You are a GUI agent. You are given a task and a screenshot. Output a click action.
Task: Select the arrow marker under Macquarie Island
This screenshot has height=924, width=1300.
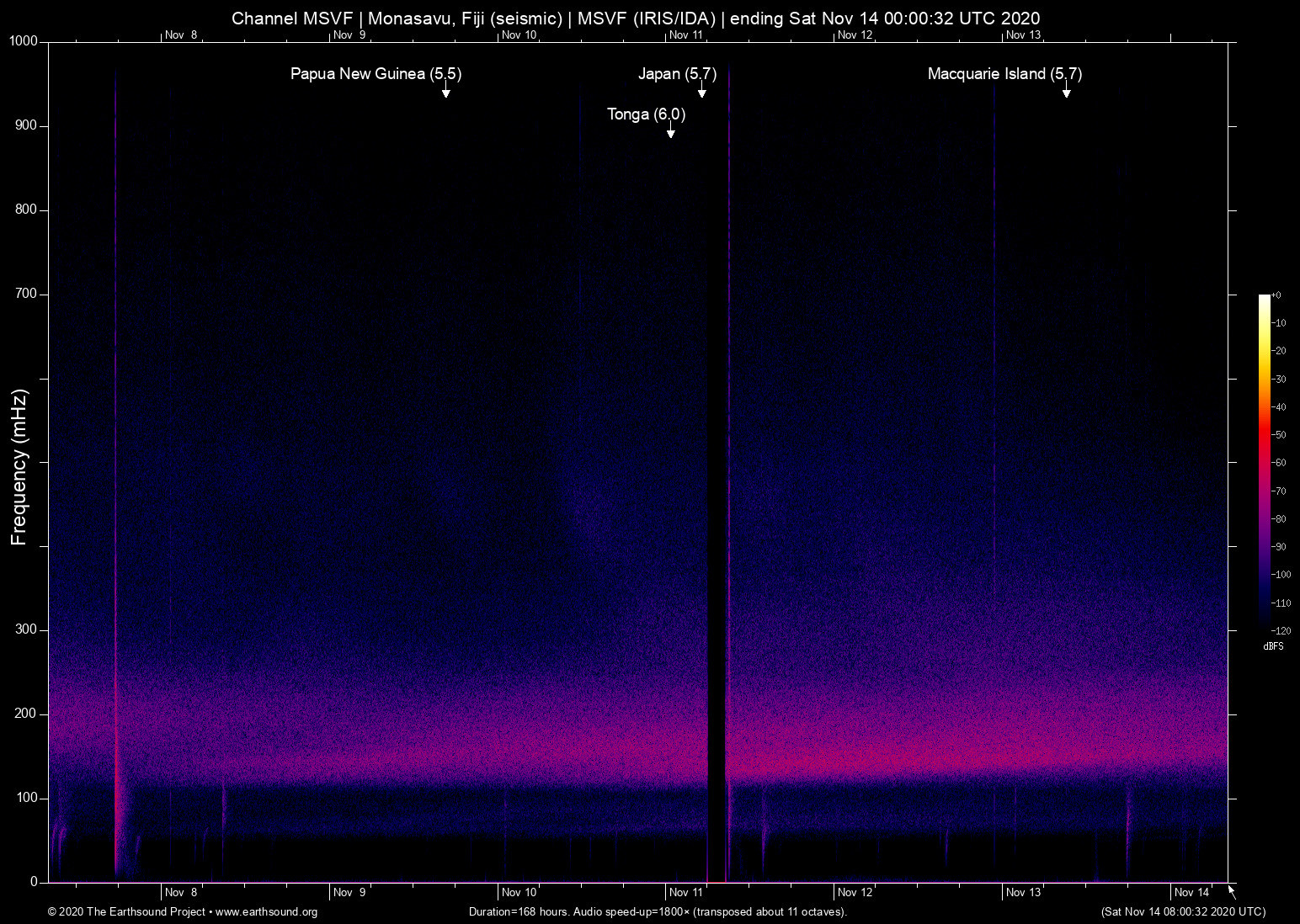click(x=1066, y=91)
